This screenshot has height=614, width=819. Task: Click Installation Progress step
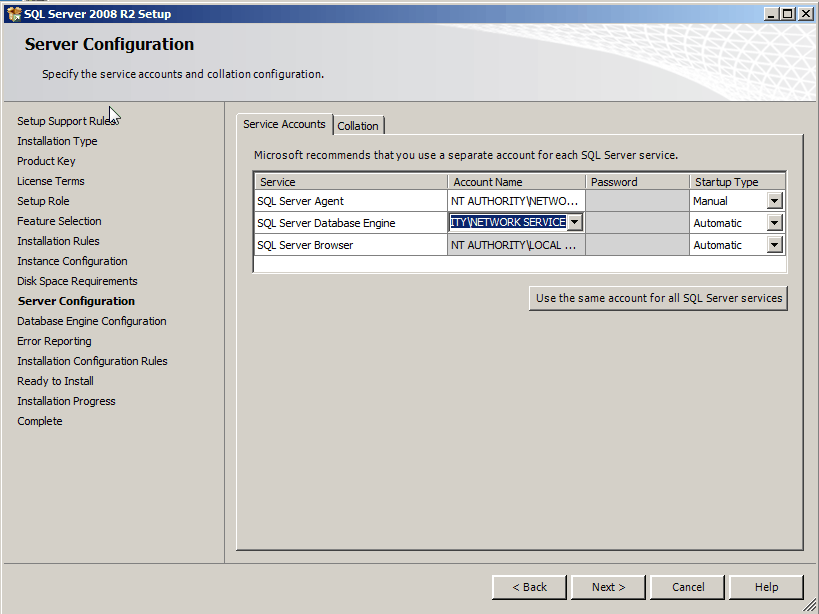pos(66,401)
